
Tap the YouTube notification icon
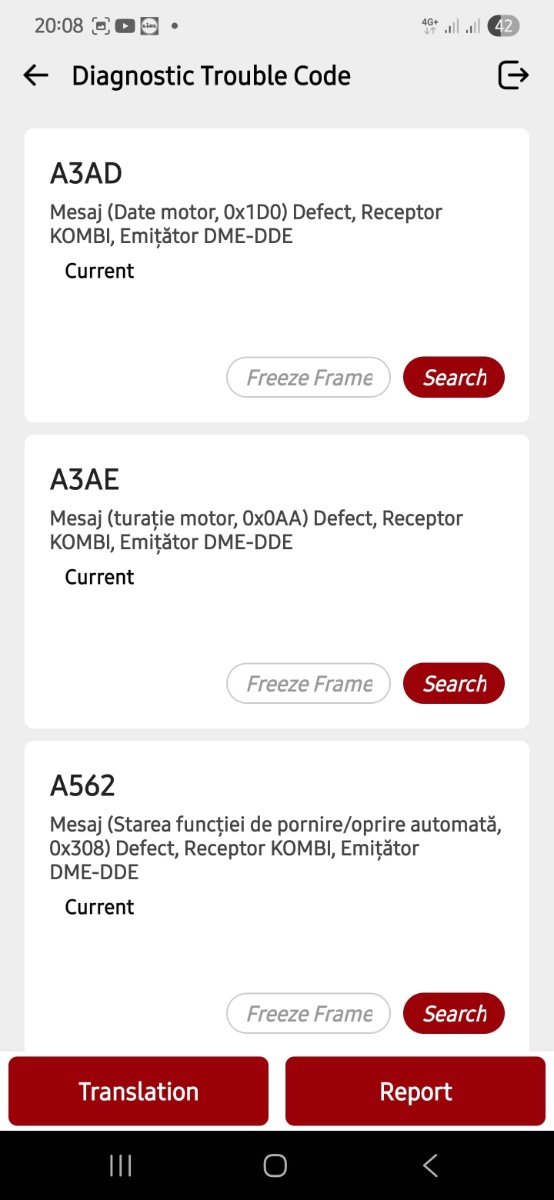pyautogui.click(x=124, y=26)
